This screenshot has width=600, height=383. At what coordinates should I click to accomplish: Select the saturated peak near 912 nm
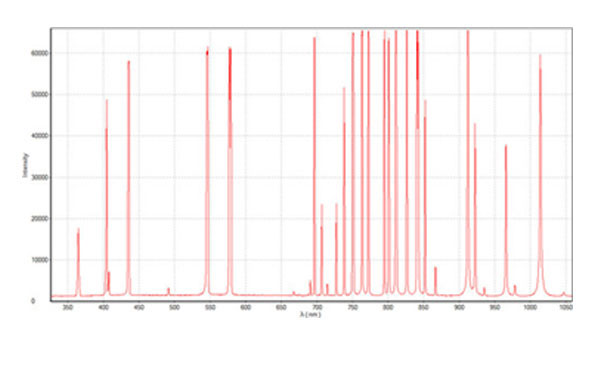(468, 163)
